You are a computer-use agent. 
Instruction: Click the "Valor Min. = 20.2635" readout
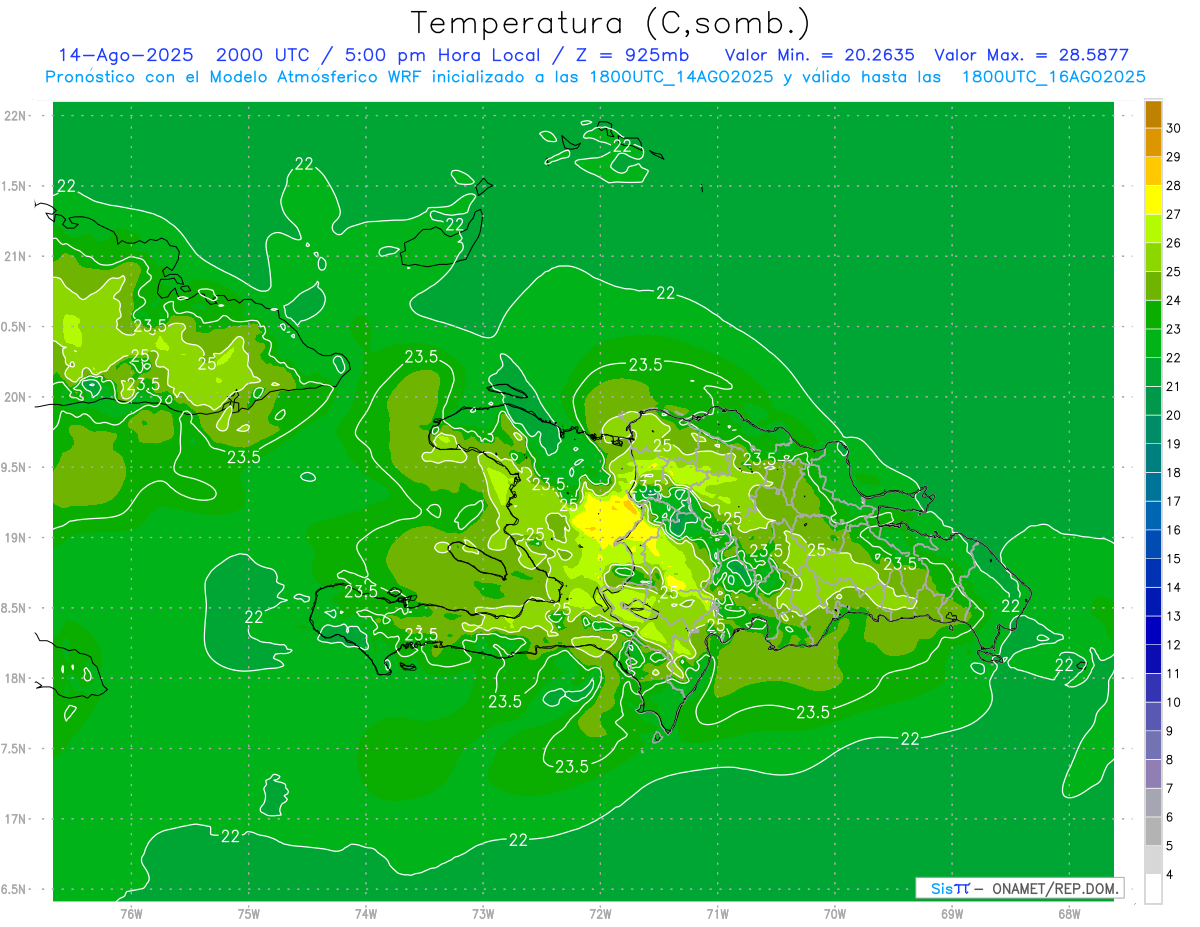(x=819, y=55)
